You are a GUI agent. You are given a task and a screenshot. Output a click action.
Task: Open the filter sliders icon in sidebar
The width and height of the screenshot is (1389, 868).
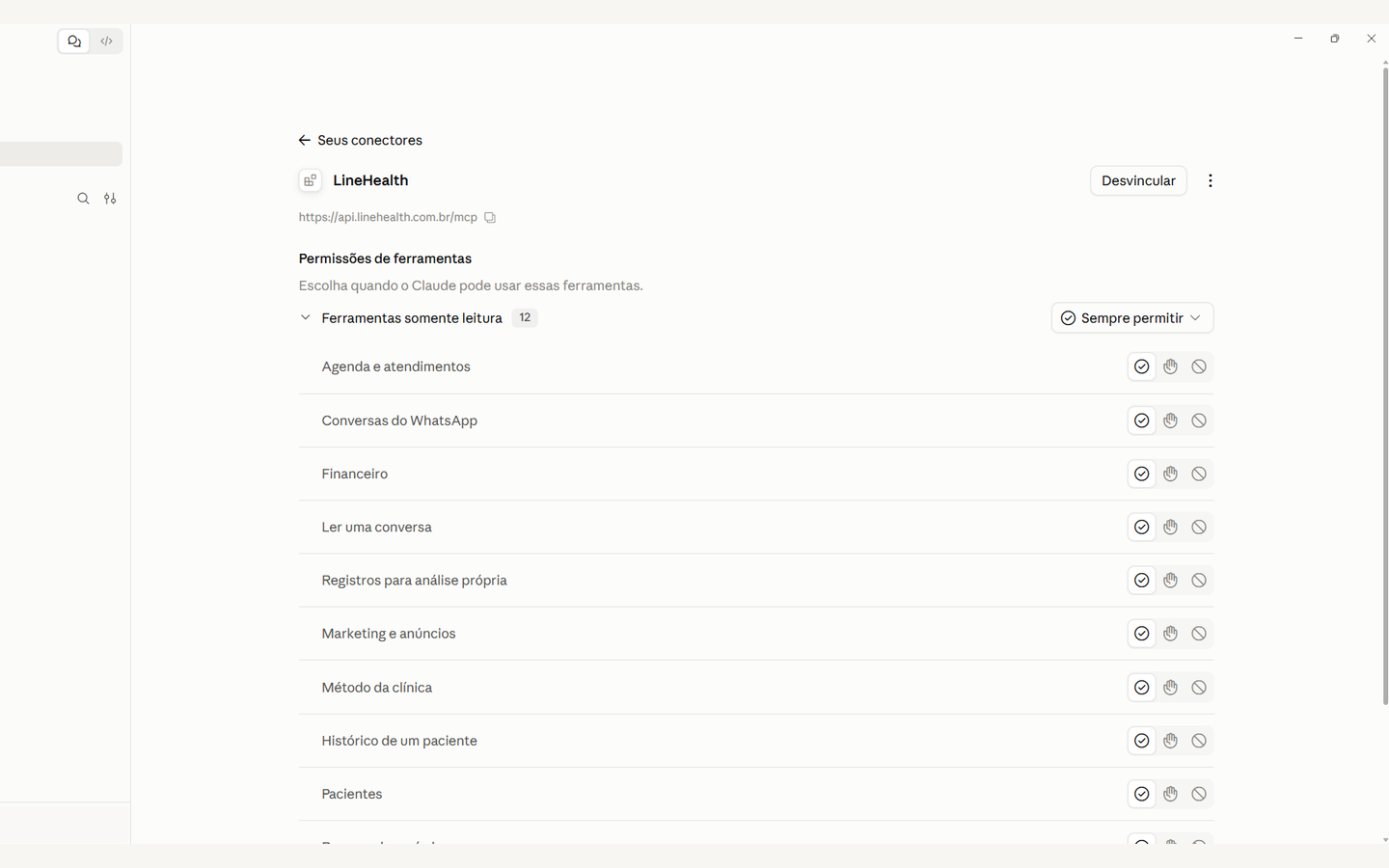point(110,199)
